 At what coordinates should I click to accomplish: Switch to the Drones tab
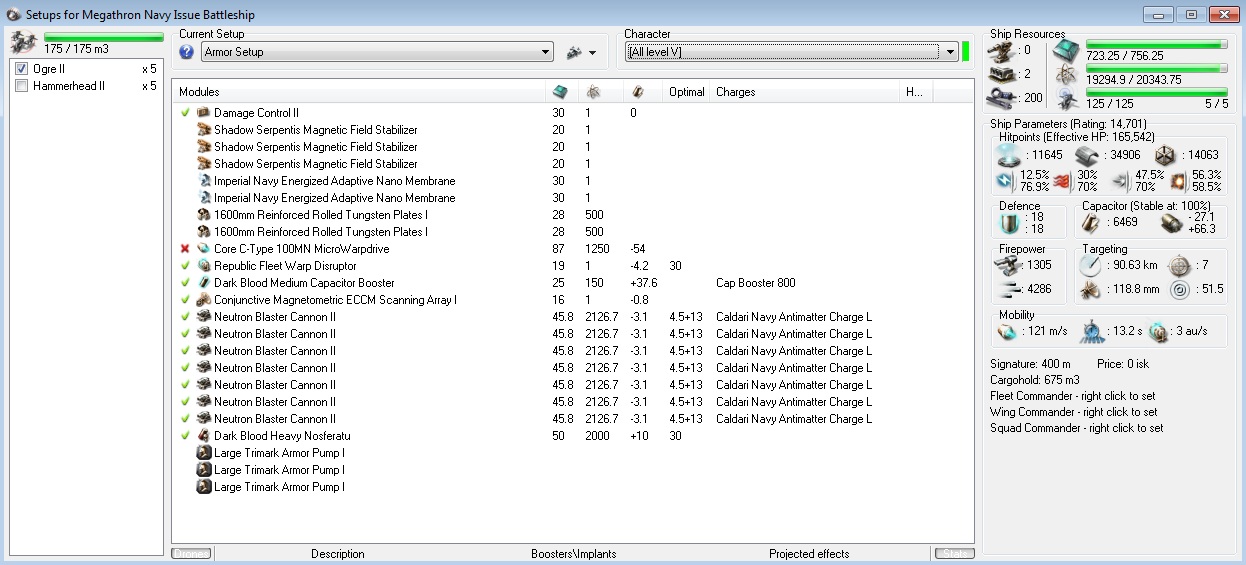tap(190, 553)
